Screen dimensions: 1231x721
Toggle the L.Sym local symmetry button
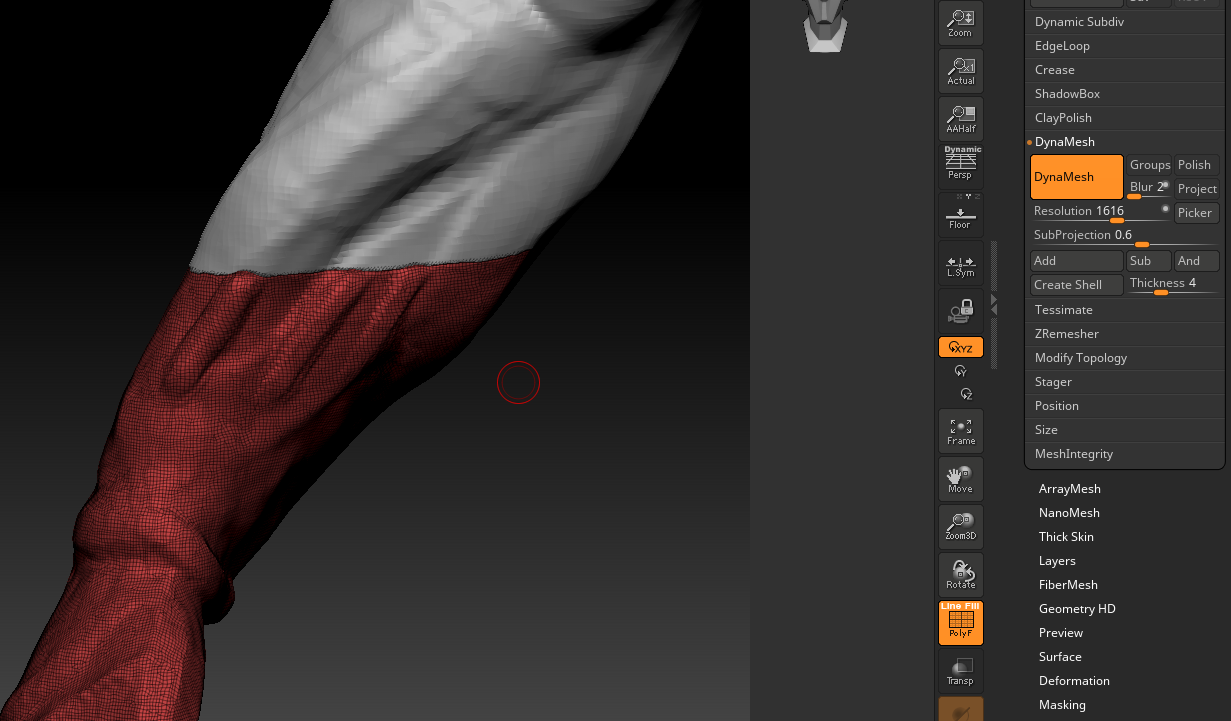point(961,261)
